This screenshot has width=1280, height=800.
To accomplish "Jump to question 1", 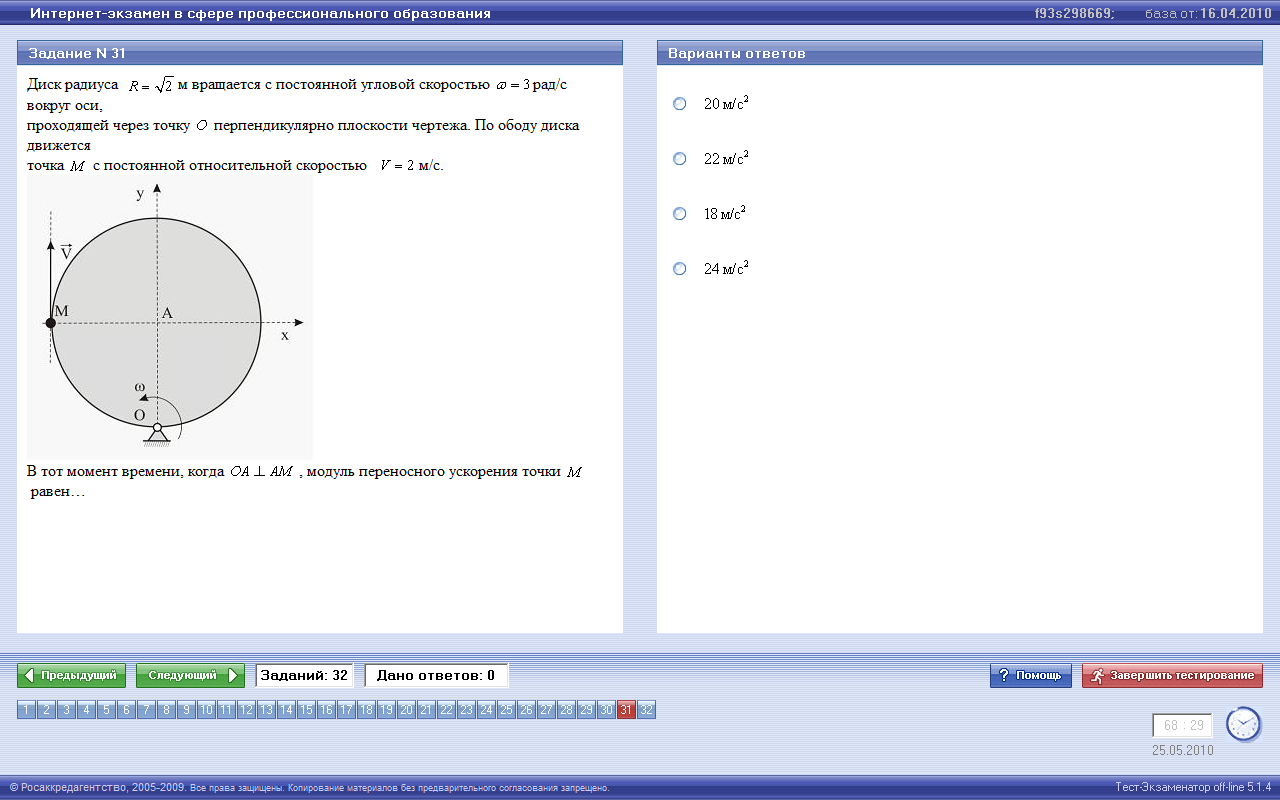I will [27, 710].
